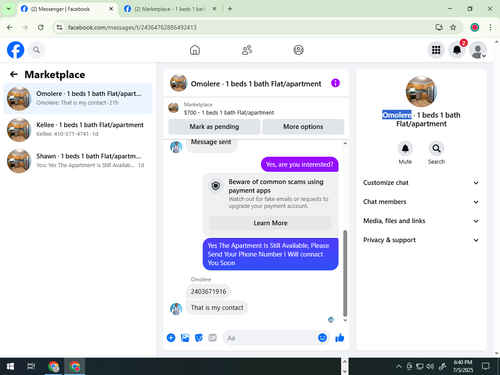Expand Privacy & support section

coord(421,240)
